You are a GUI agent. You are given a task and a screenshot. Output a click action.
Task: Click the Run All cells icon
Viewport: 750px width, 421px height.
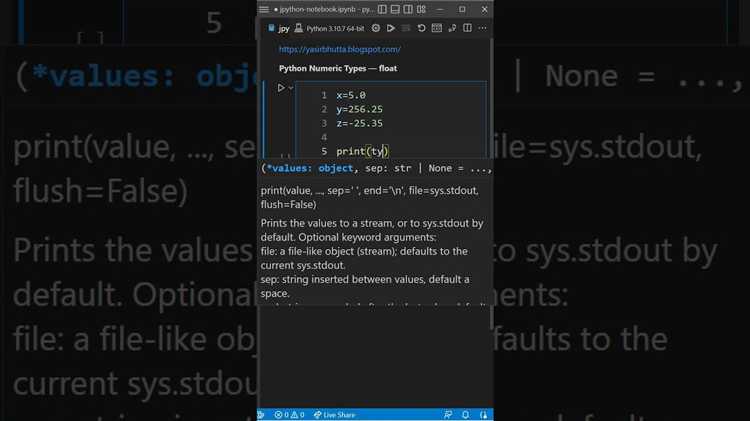click(392, 29)
